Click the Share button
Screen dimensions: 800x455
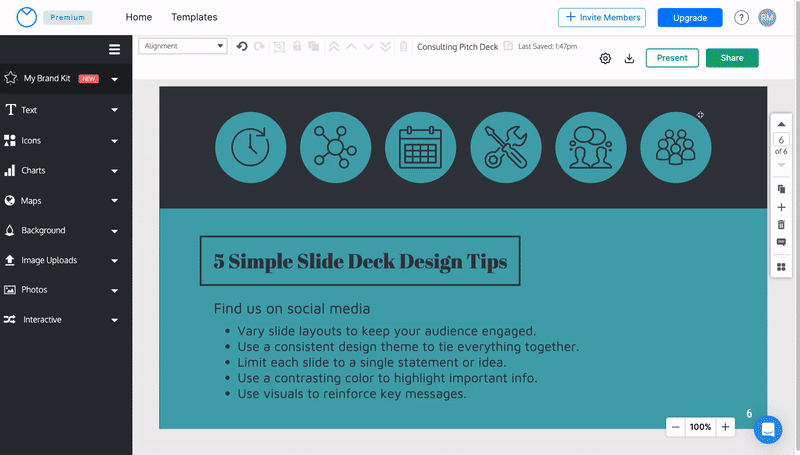[732, 58]
